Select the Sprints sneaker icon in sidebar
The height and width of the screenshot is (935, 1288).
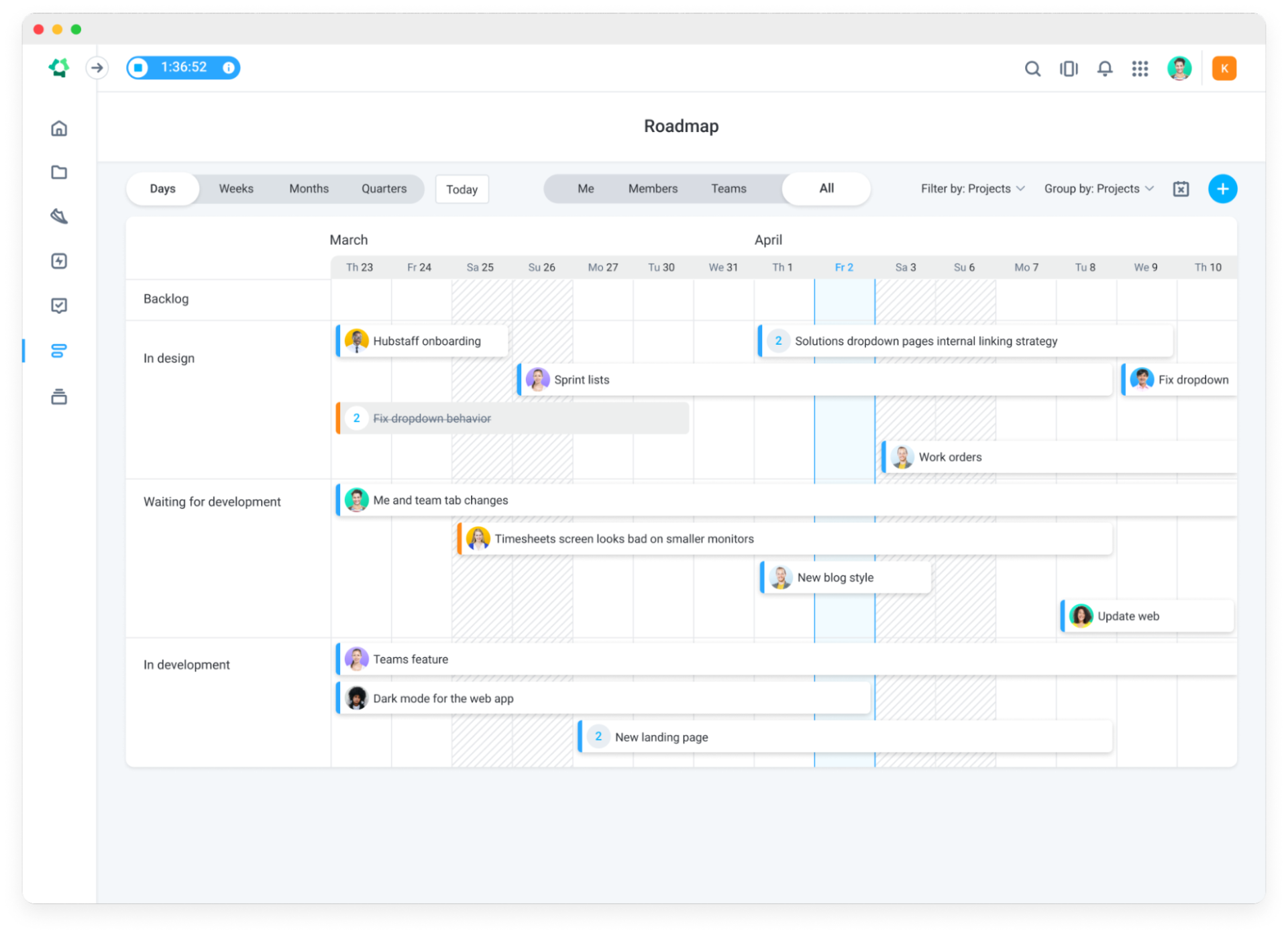pos(59,216)
